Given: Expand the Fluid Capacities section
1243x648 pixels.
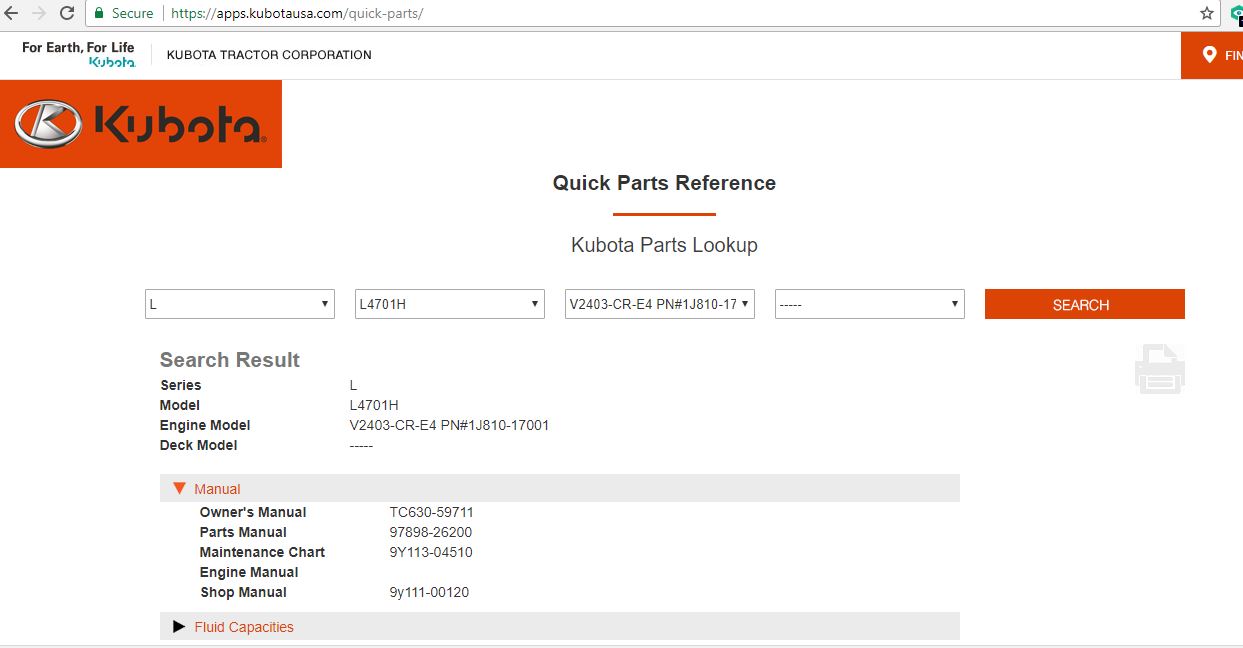Looking at the screenshot, I should pyautogui.click(x=560, y=626).
